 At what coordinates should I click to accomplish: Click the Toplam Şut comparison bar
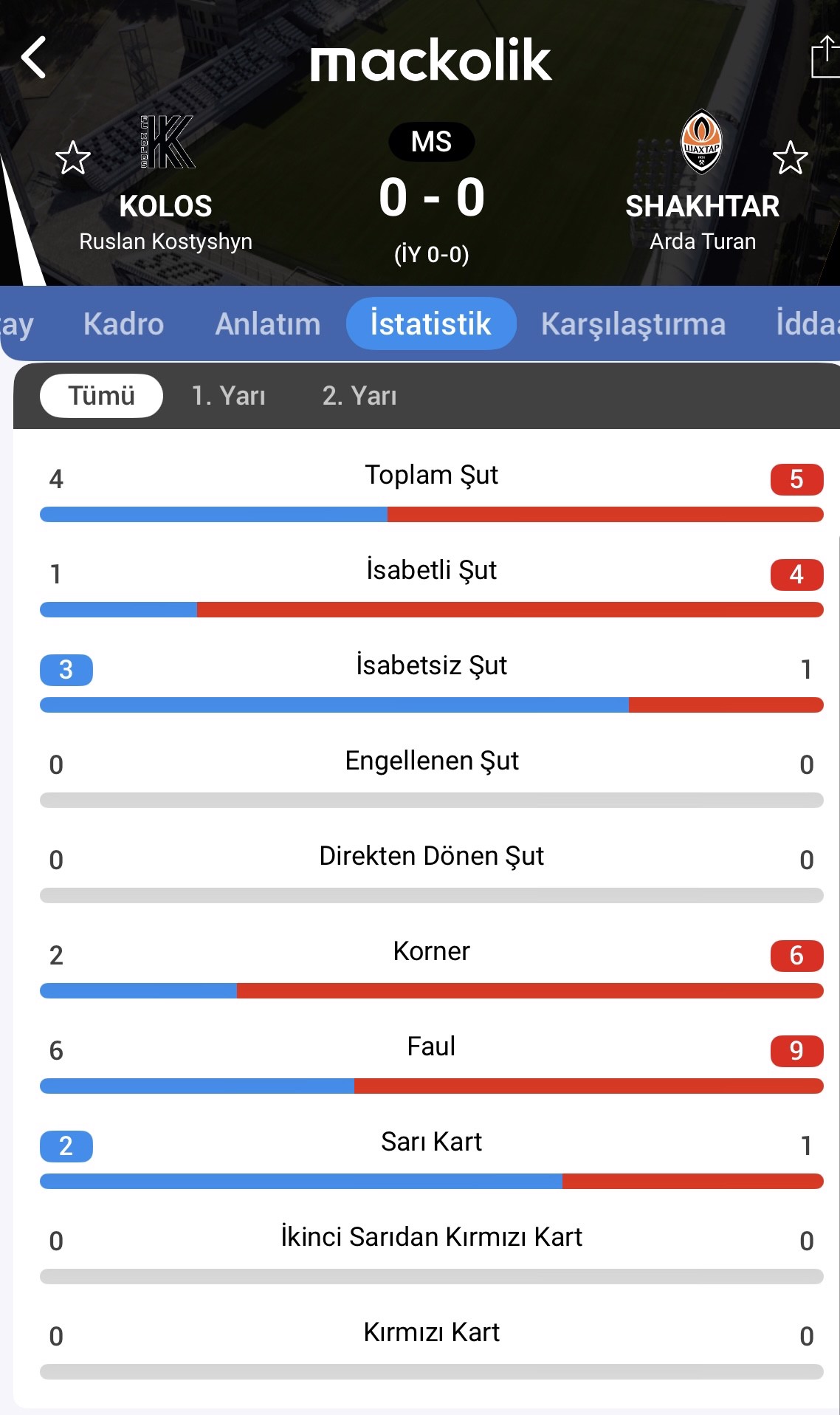(431, 515)
